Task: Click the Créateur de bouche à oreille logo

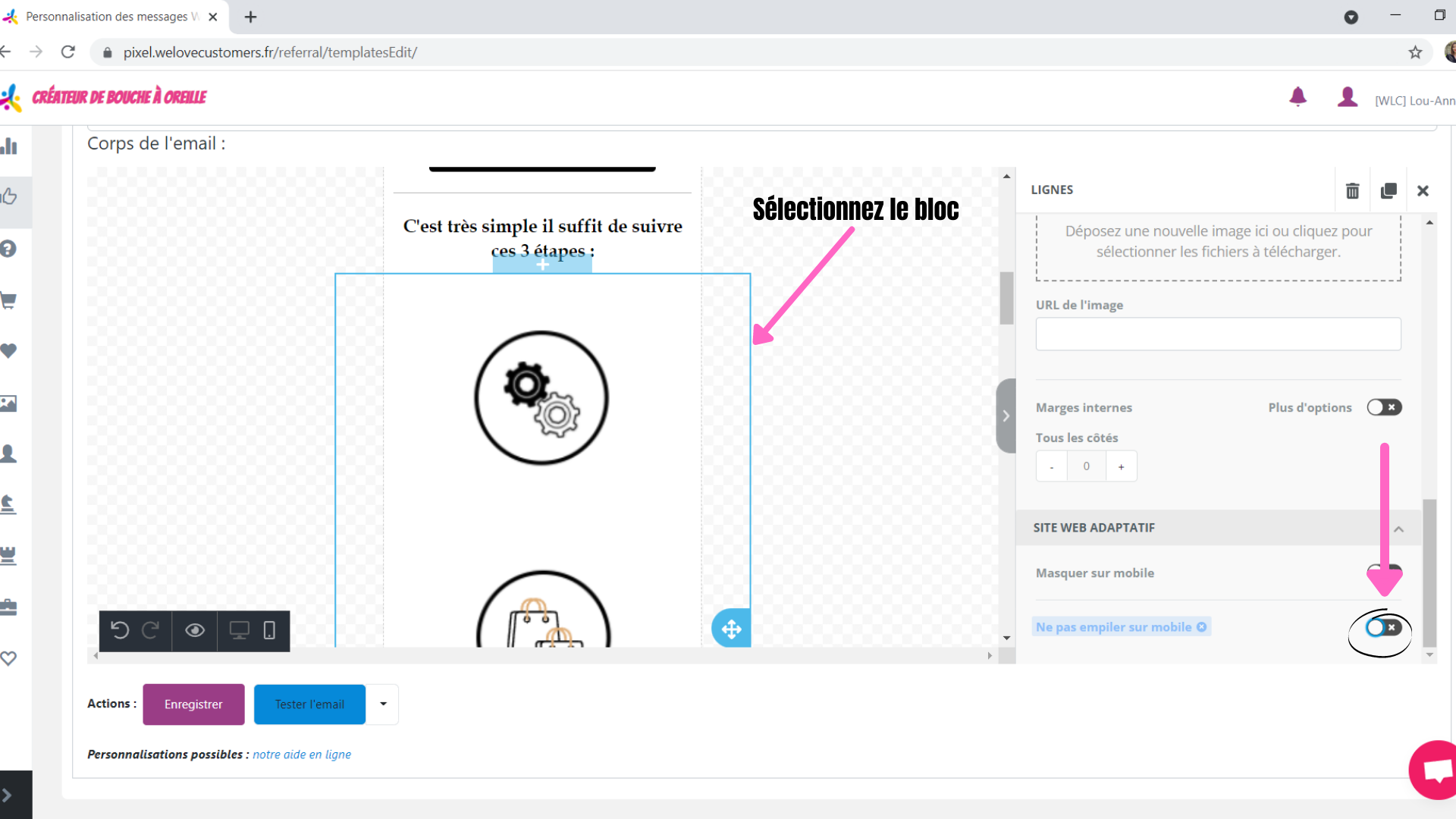Action: (105, 97)
